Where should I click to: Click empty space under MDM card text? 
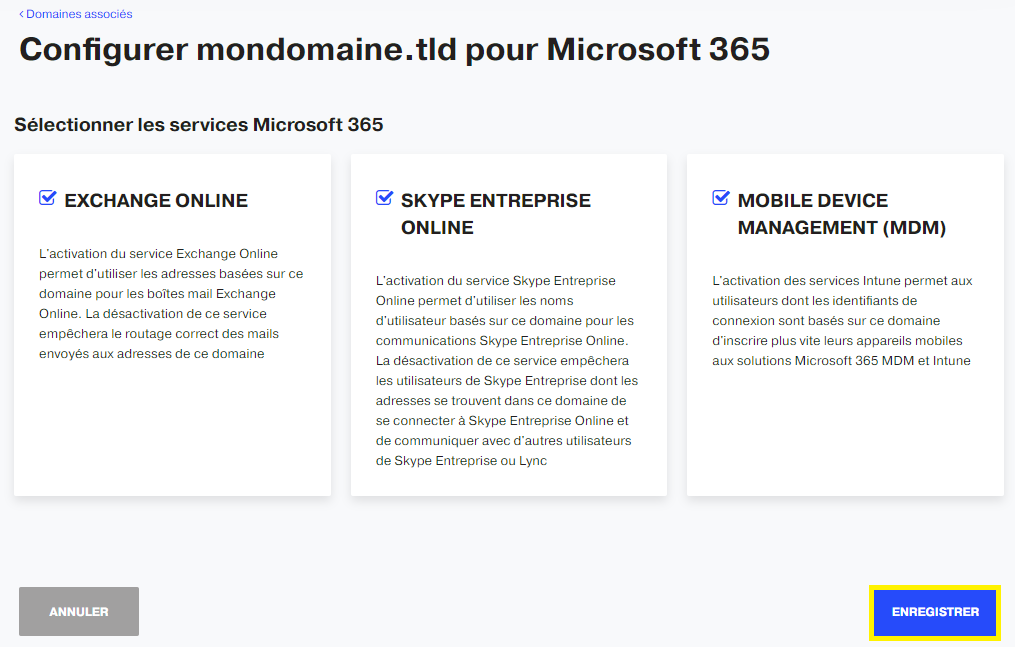click(x=845, y=433)
